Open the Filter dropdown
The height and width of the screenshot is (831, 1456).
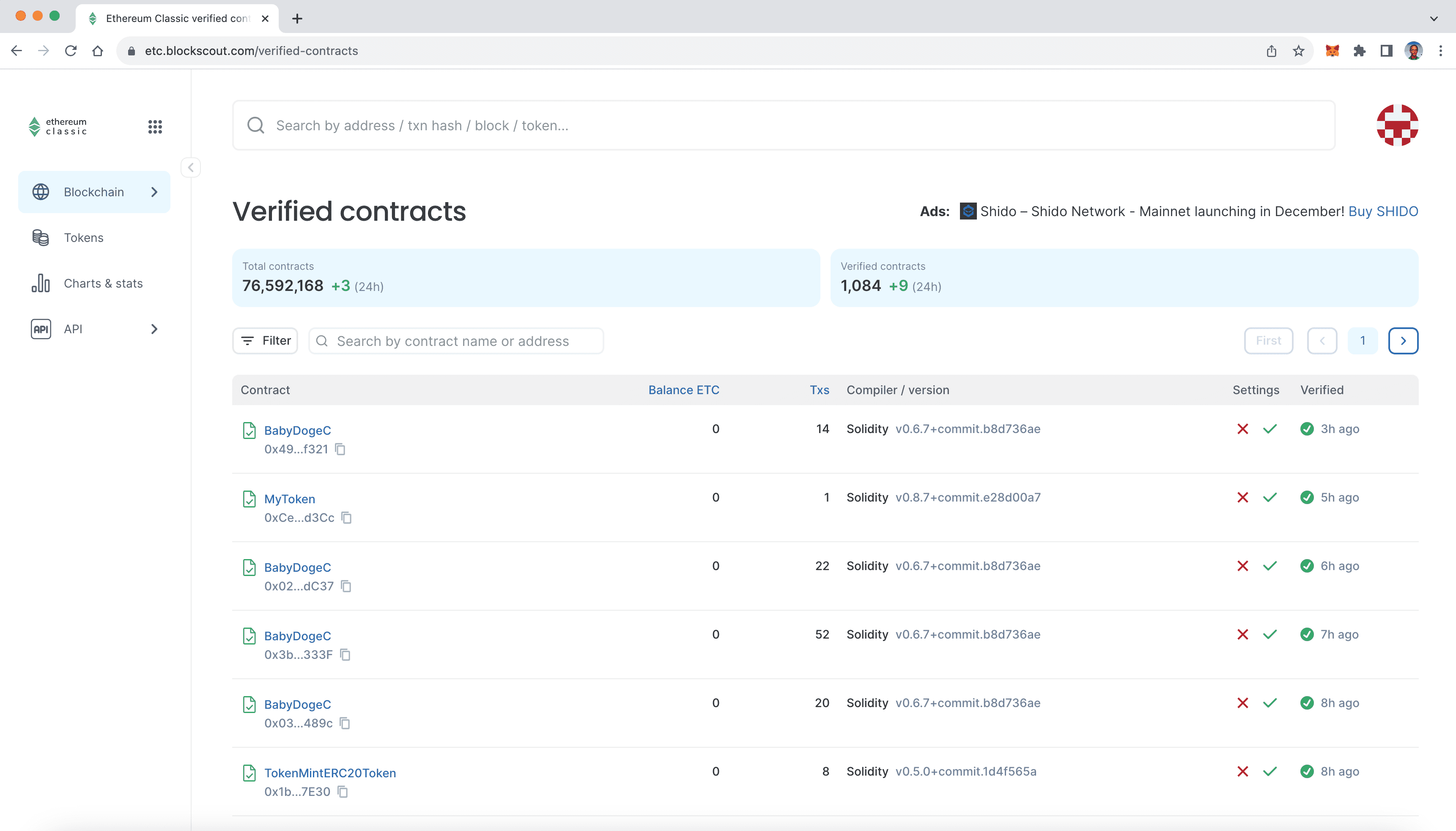[265, 341]
